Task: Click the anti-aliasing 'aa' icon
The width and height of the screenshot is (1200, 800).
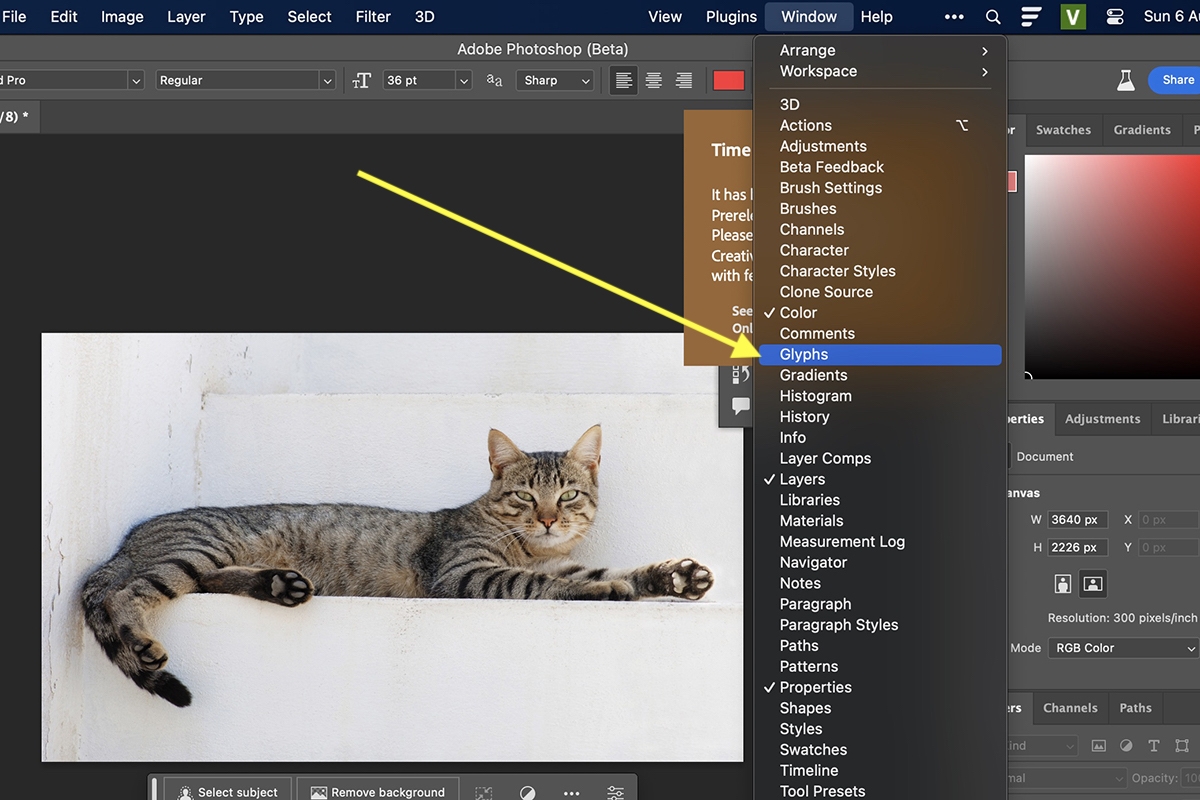Action: (x=494, y=80)
